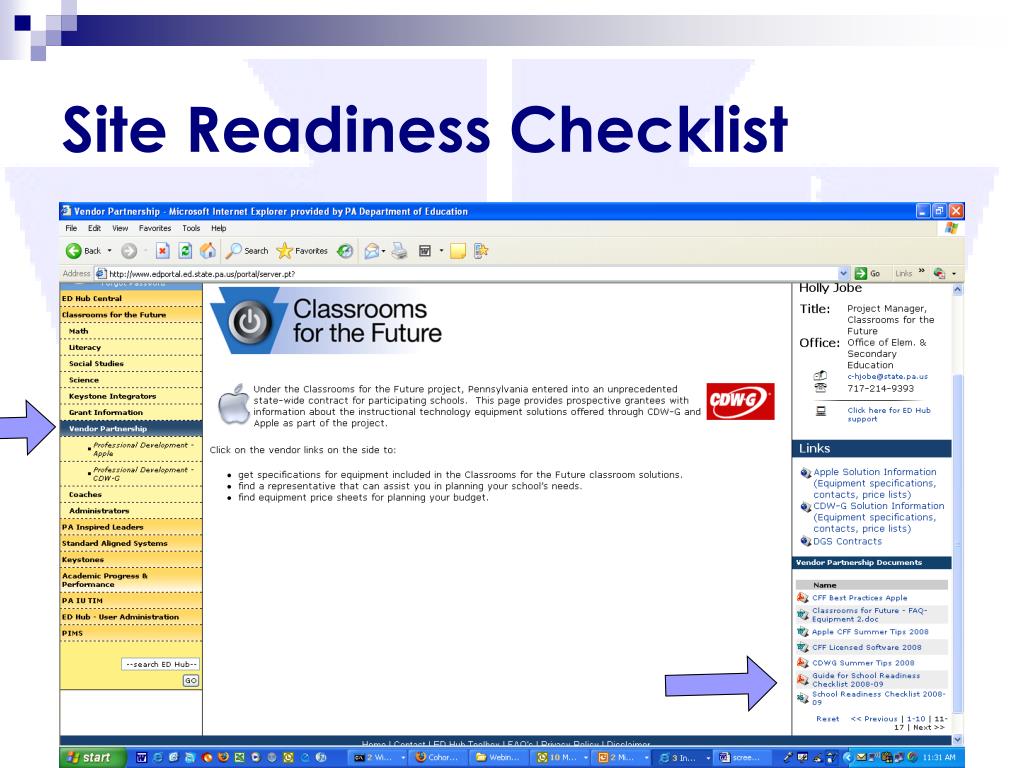Click the Mail envelope toolbar icon

click(x=372, y=251)
